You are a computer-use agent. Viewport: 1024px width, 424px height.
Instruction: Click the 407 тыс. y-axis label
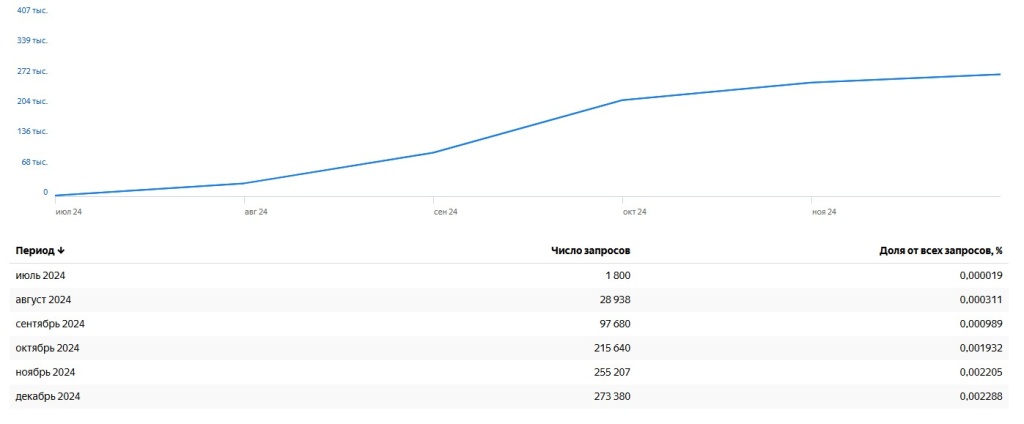pos(32,10)
